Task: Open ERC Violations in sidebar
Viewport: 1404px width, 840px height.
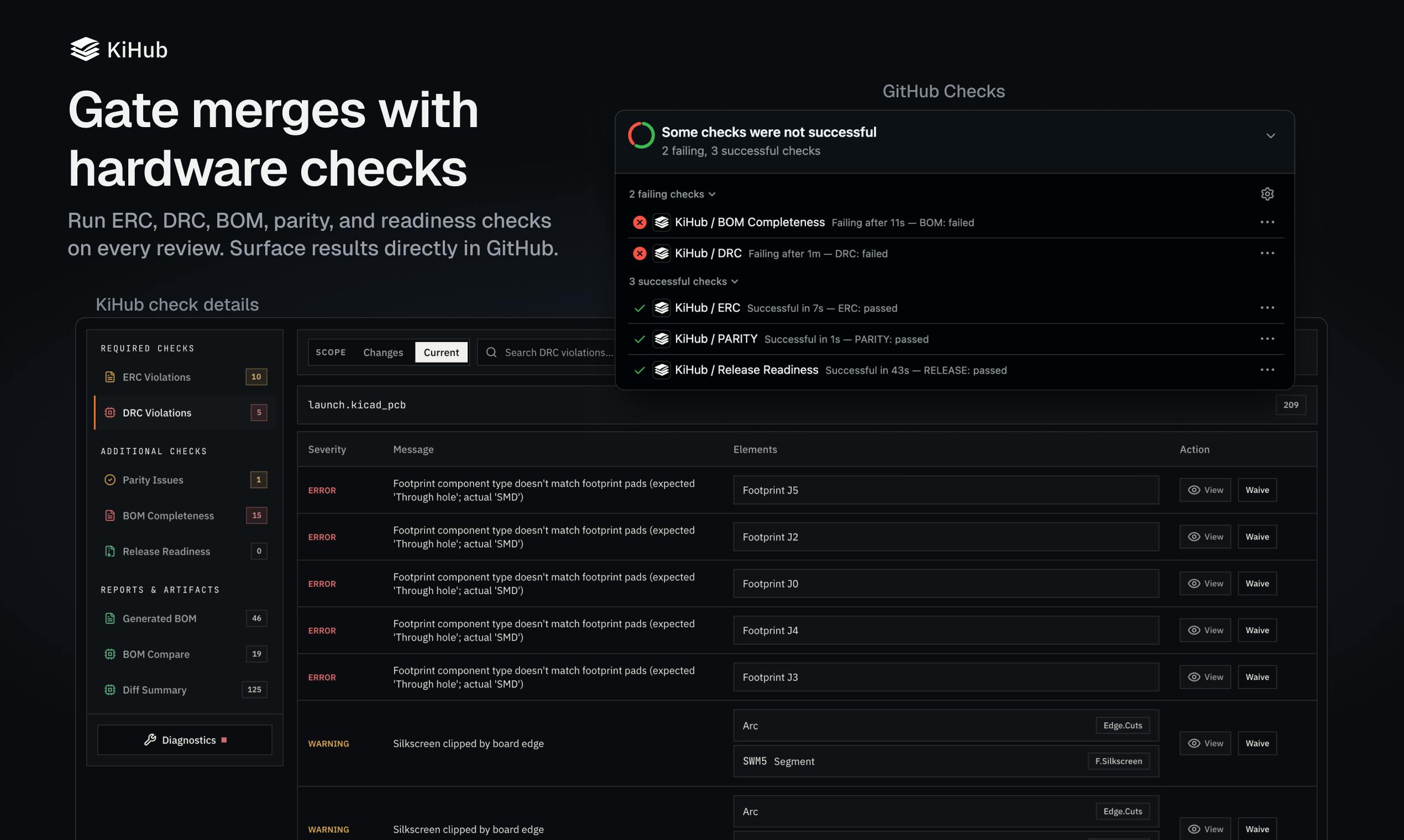Action: point(185,377)
